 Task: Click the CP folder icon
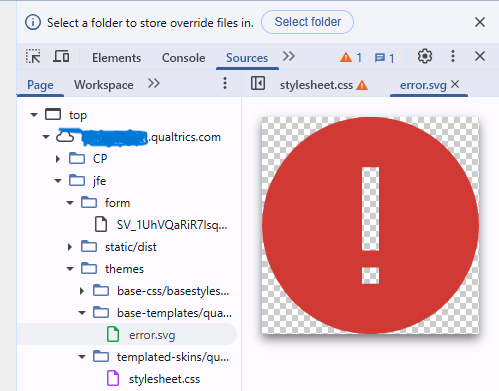pyautogui.click(x=77, y=158)
